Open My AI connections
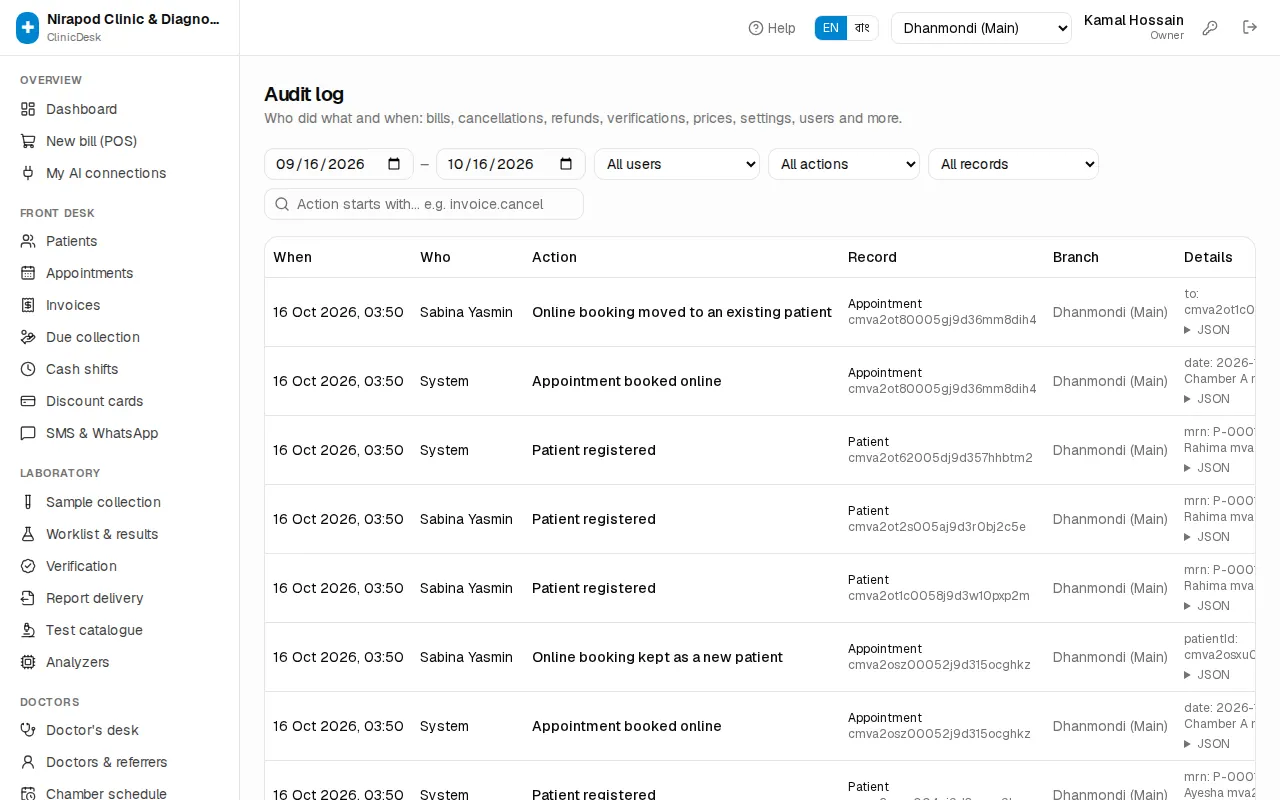Screen dimensions: 1280x800 [120, 173]
